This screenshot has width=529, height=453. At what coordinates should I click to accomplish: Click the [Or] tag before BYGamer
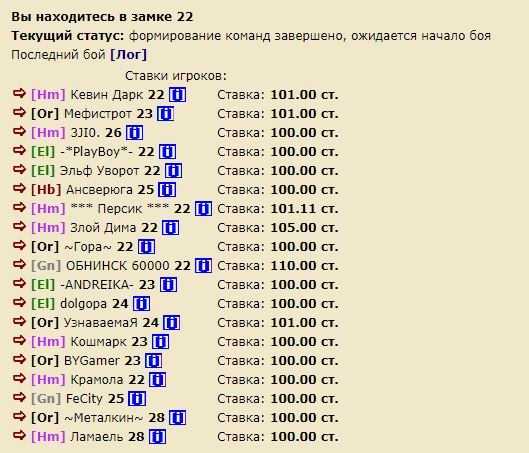coord(45,361)
